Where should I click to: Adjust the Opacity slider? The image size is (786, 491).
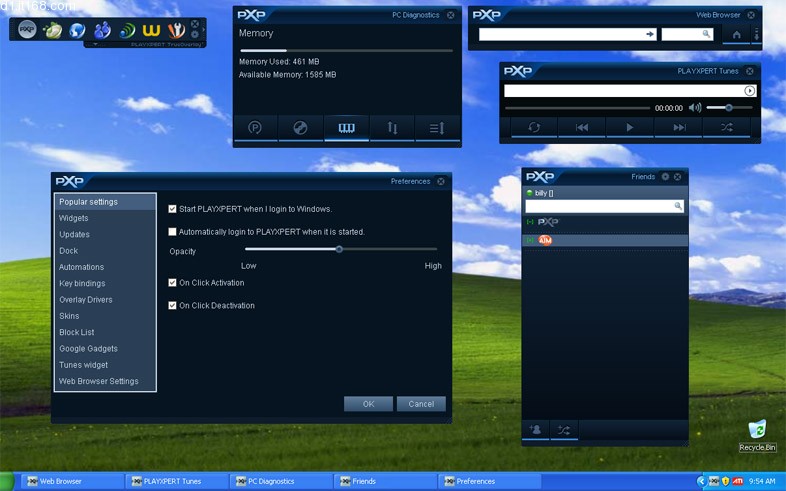339,249
